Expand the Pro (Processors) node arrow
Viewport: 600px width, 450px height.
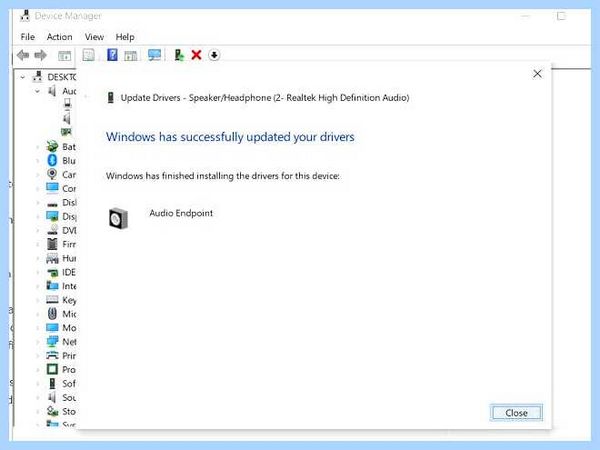tap(38, 370)
